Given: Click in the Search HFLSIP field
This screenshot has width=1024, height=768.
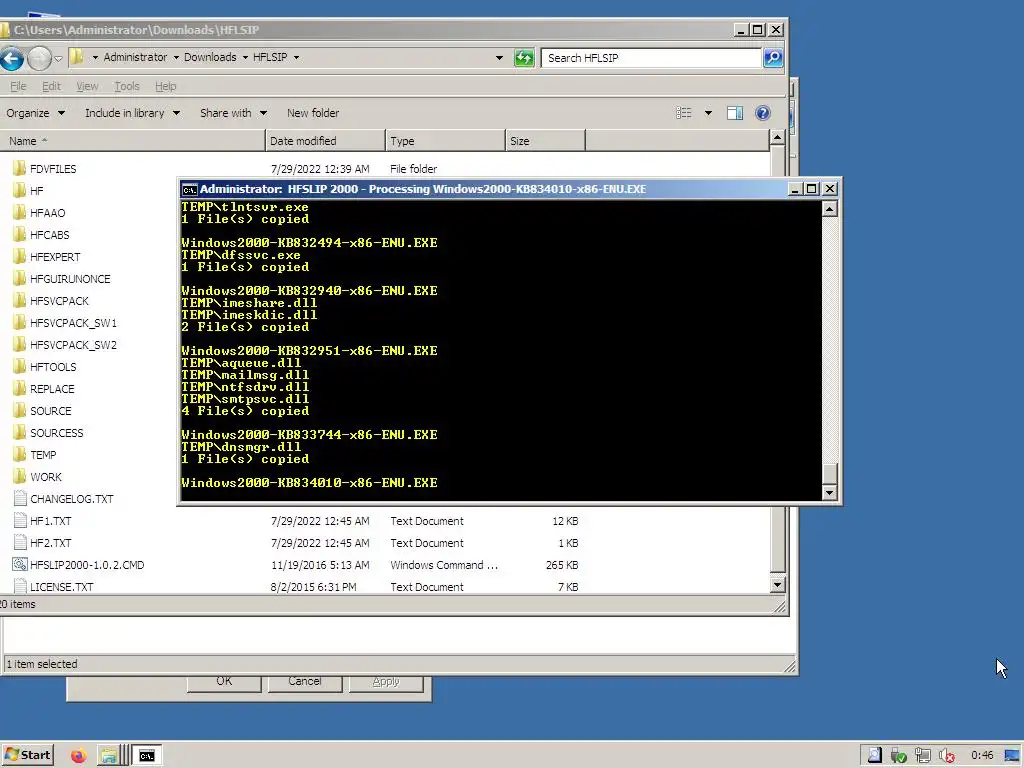Looking at the screenshot, I should point(651,57).
